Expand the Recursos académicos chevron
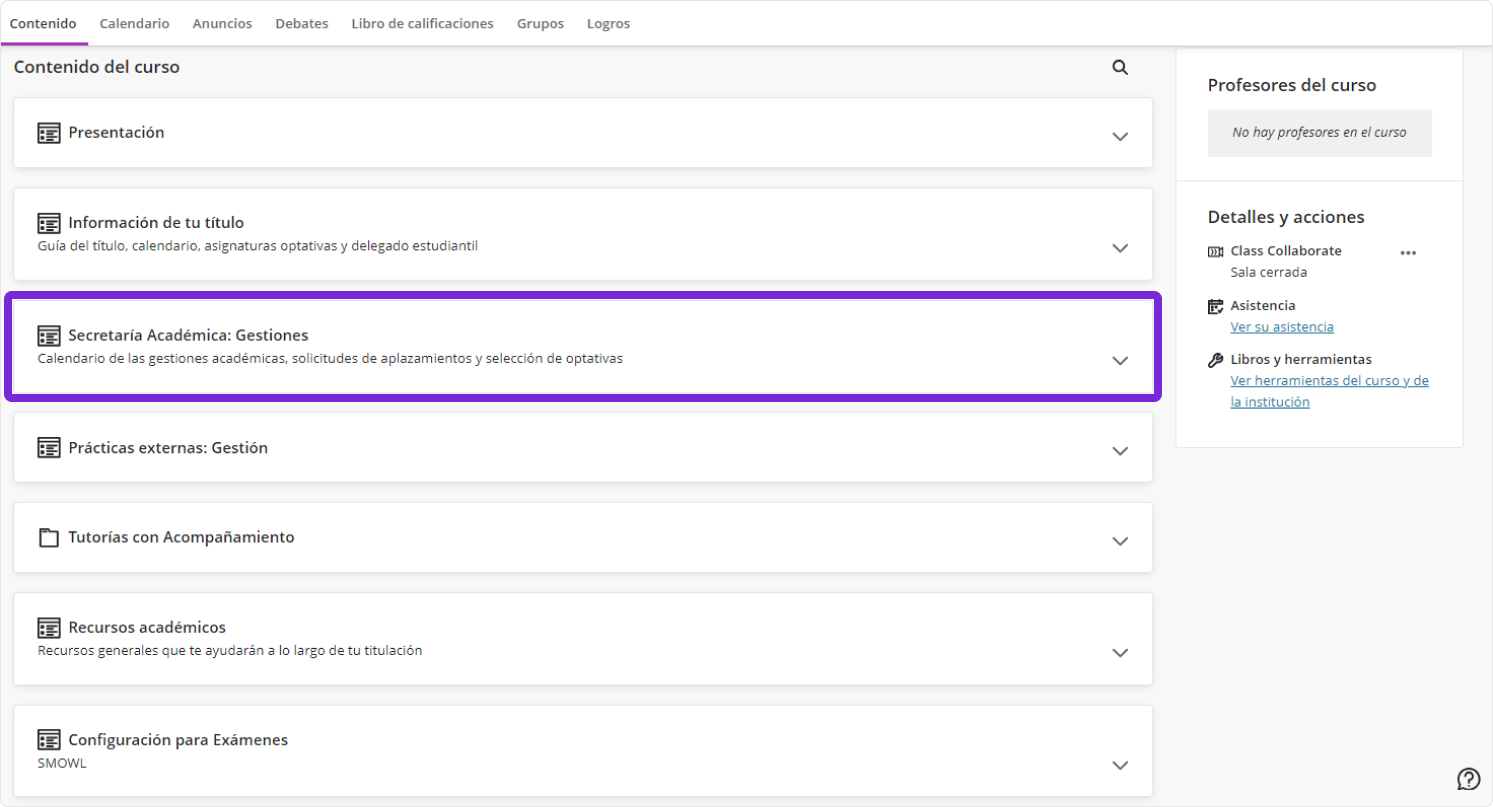Viewport: 1493px width, 807px height. point(1120,653)
